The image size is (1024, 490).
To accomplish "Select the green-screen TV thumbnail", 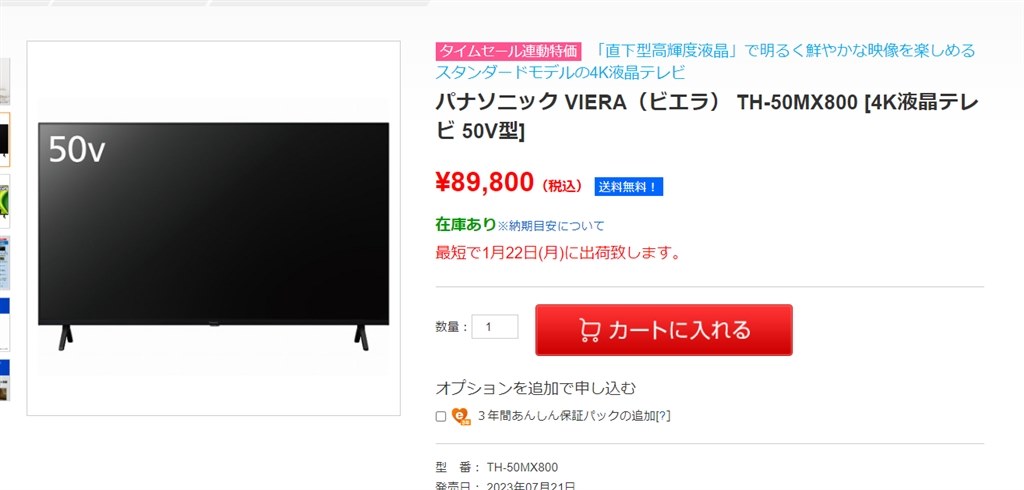I will point(5,201).
